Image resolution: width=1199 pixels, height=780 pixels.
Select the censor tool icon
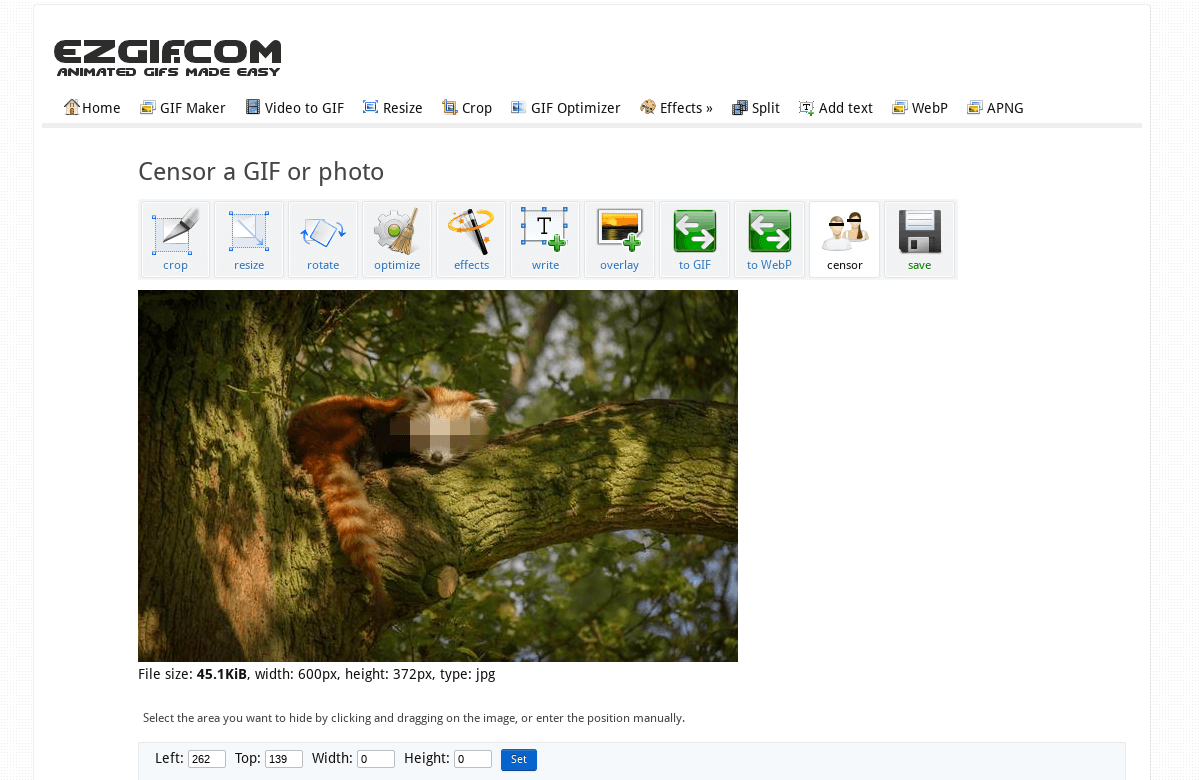pos(844,230)
